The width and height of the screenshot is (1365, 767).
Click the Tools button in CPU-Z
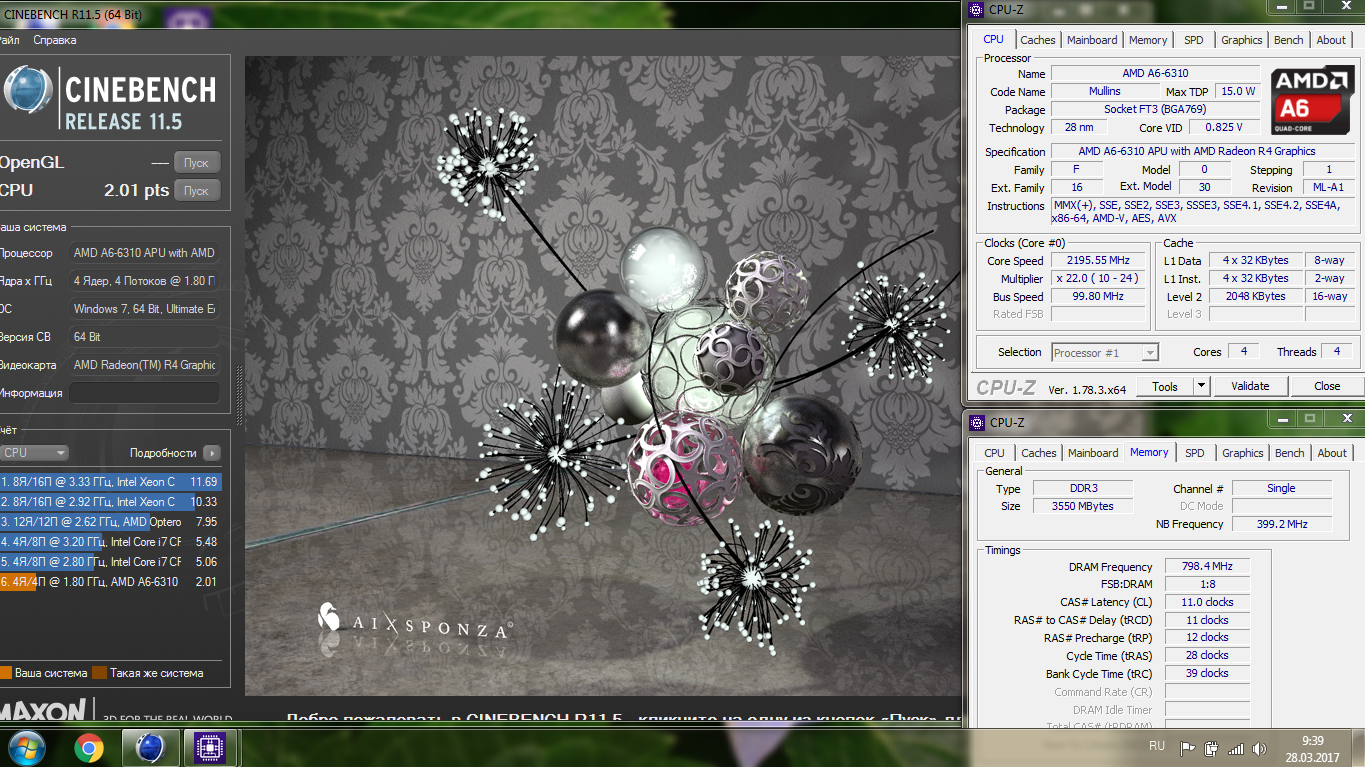point(1165,386)
